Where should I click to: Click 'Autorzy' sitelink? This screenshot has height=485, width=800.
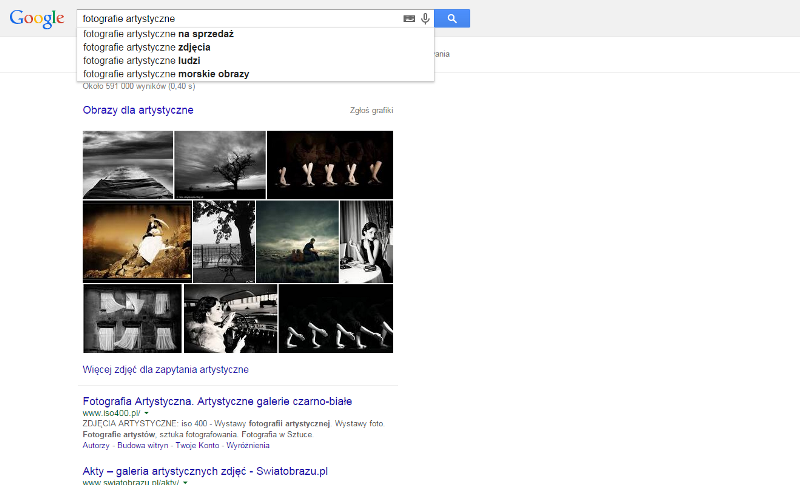tap(96, 445)
